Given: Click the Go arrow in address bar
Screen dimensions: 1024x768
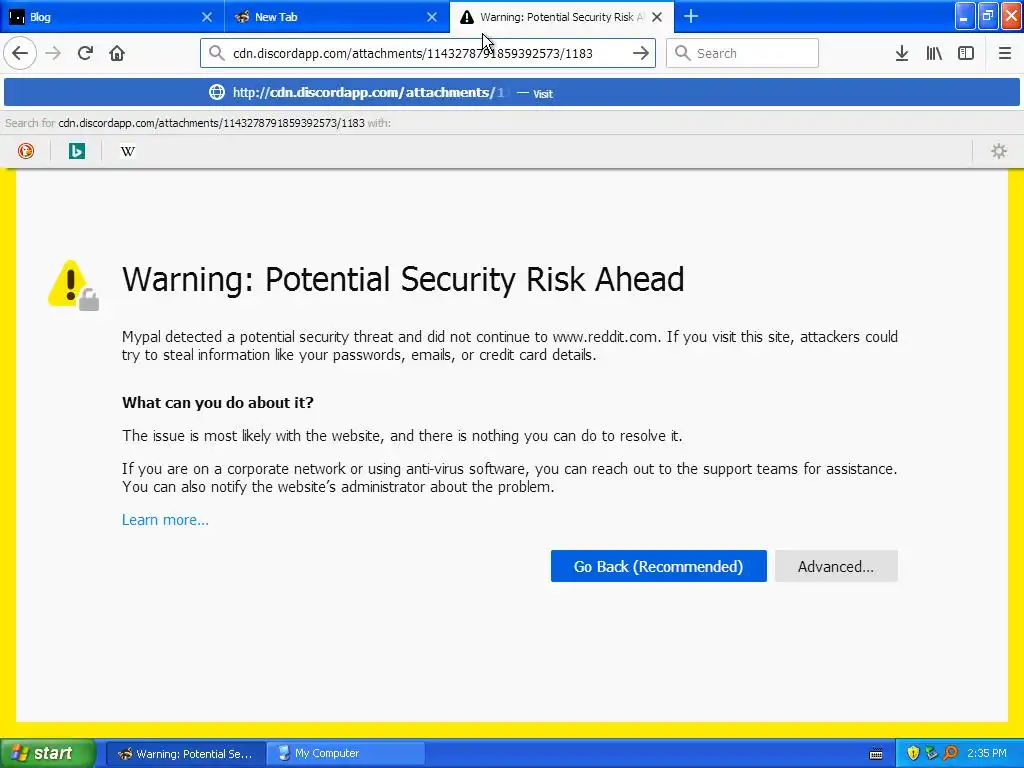Looking at the screenshot, I should pyautogui.click(x=641, y=53).
